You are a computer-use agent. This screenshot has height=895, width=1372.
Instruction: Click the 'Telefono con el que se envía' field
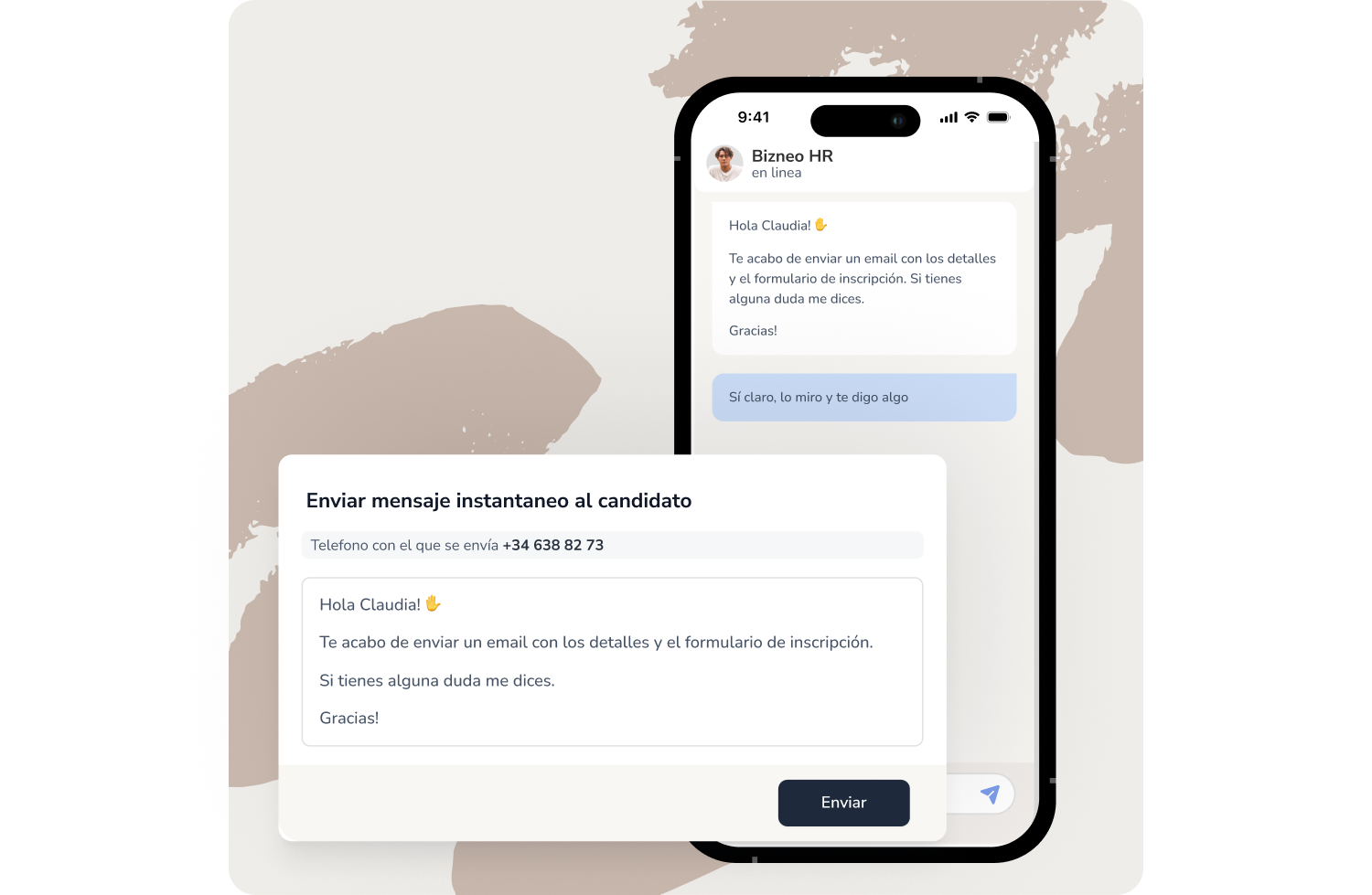point(612,545)
